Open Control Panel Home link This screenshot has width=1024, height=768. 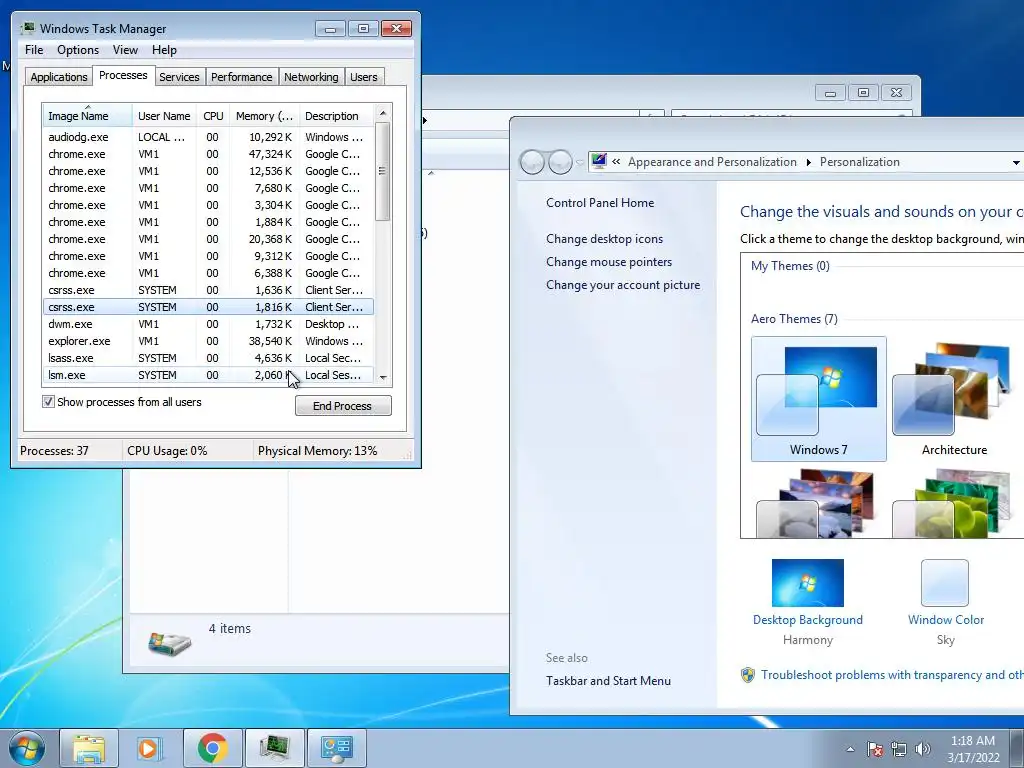(600, 202)
